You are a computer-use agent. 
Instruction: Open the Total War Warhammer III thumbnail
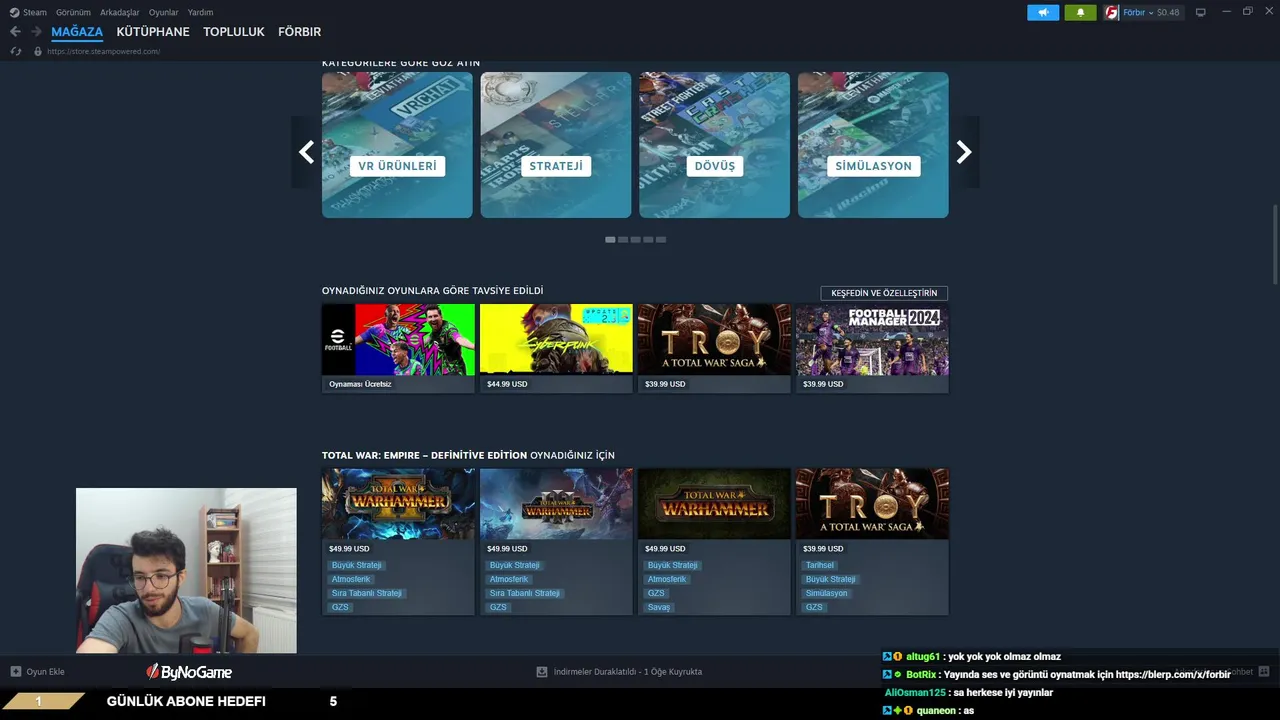pos(556,504)
